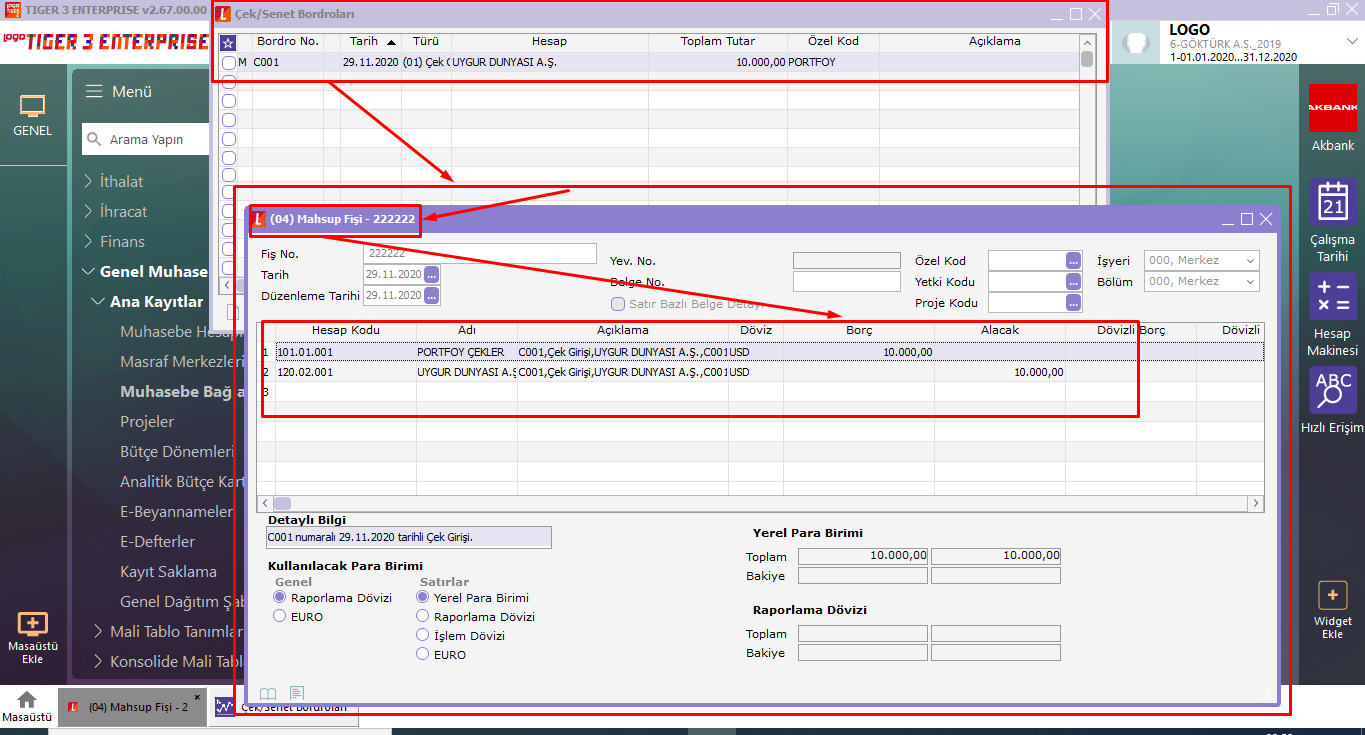
Task: Select Satırlar Raporlama Dövizi option
Action: pyautogui.click(x=423, y=616)
